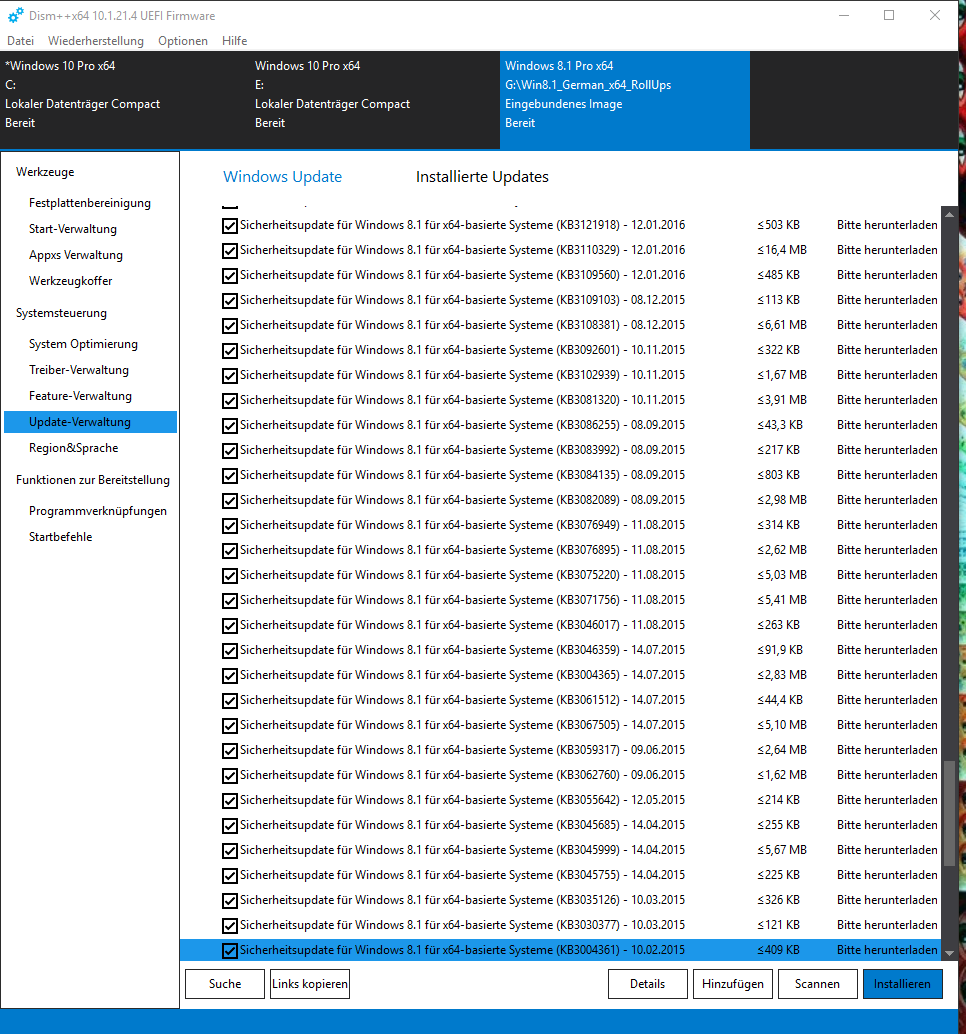Click the update list scrollbar thumb
Screen dimensions: 966x1034
(950, 814)
